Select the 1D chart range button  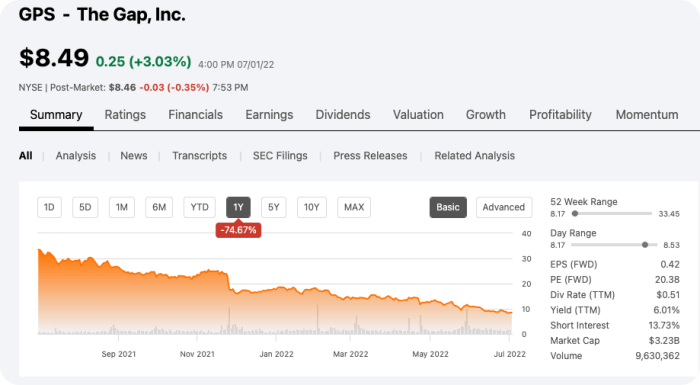tap(49, 207)
